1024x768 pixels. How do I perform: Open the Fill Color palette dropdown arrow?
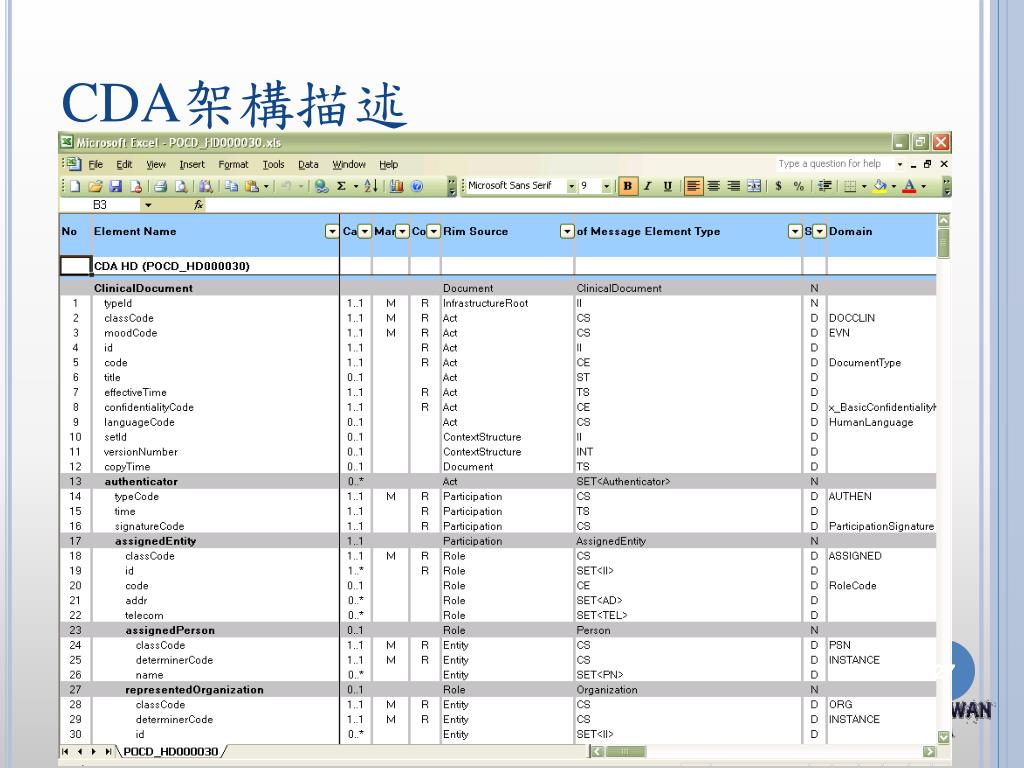893,186
